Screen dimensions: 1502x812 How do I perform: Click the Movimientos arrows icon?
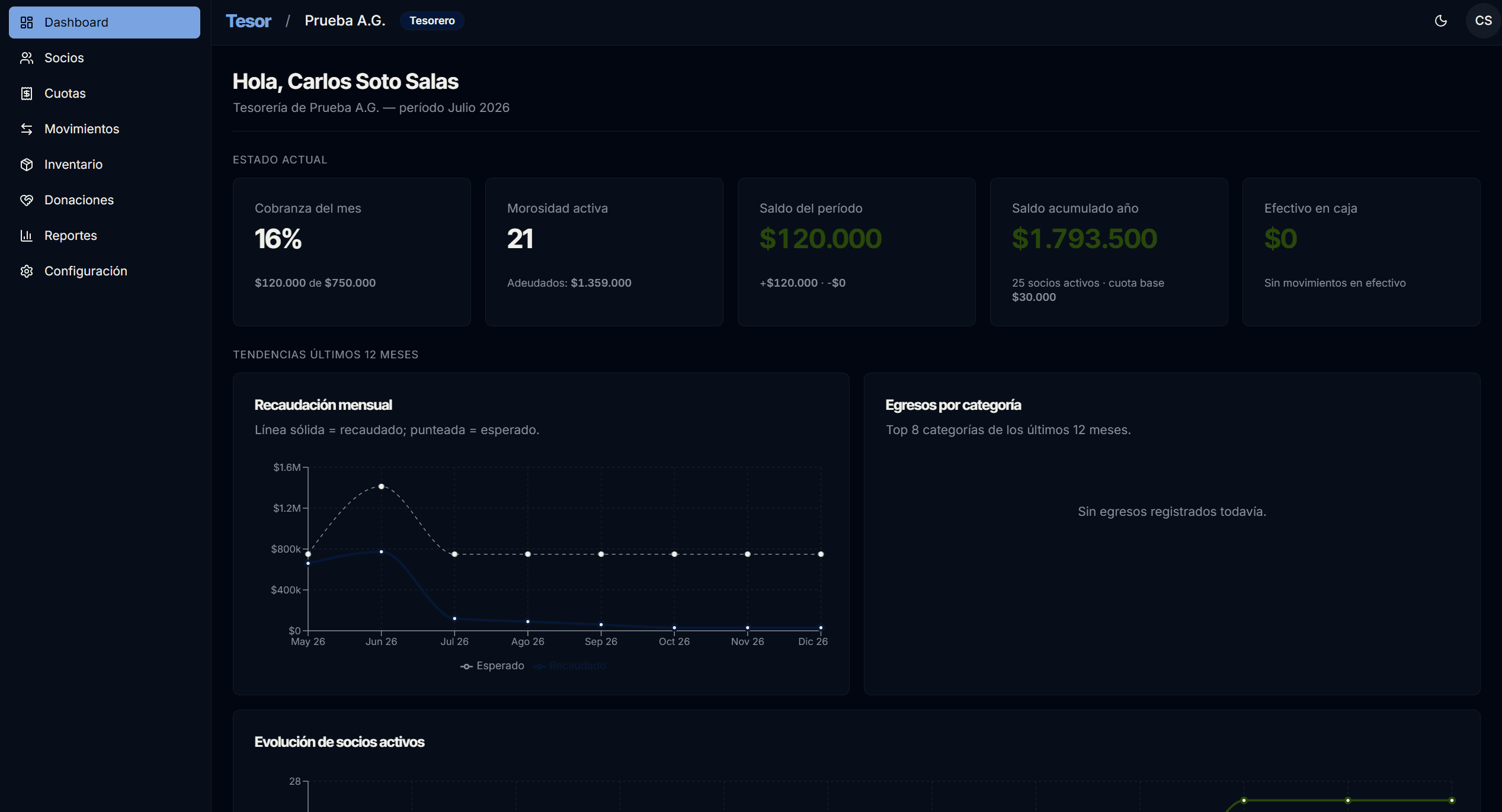click(27, 129)
